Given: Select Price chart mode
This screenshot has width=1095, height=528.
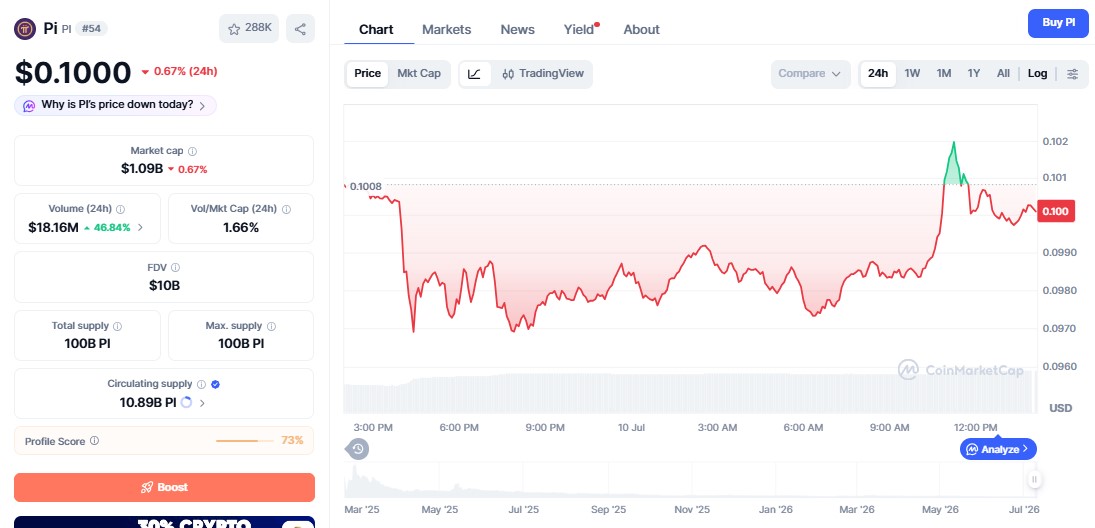Looking at the screenshot, I should click(x=367, y=73).
